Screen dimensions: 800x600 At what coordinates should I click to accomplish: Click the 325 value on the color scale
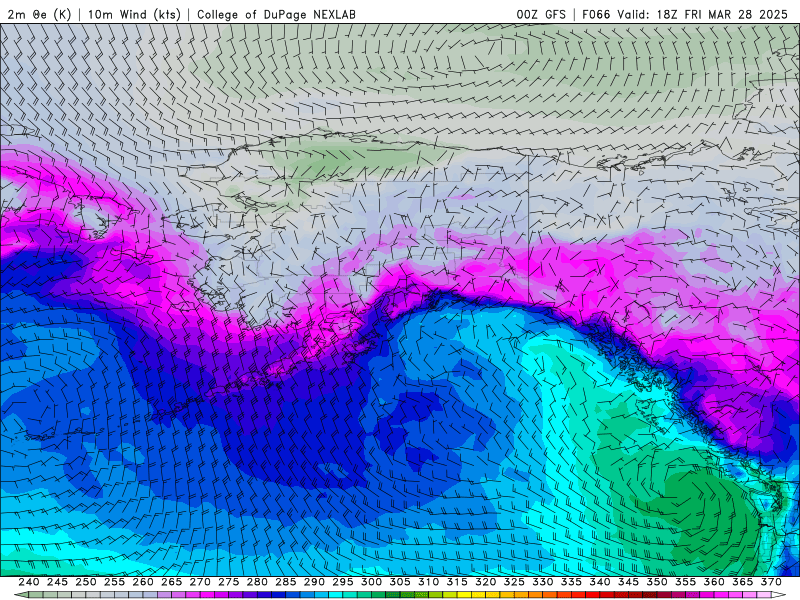click(514, 582)
